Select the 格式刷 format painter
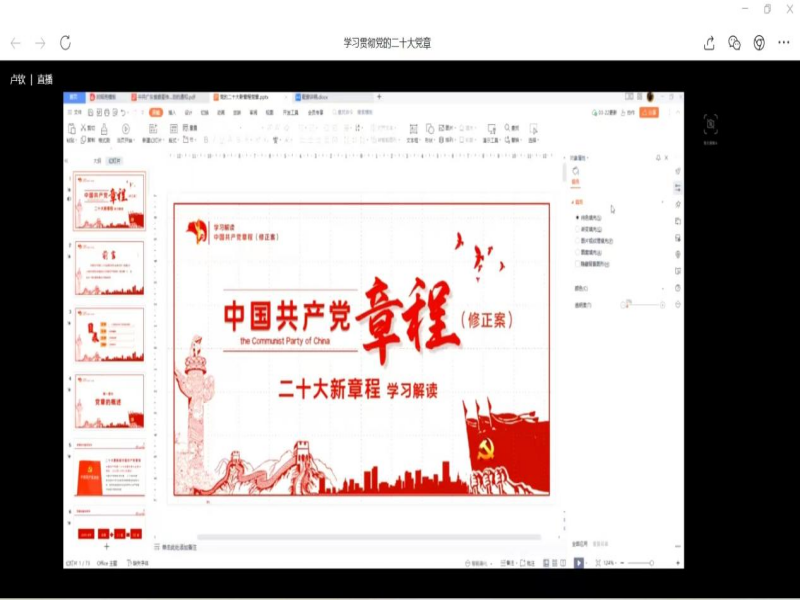Screen dimensions: 800x600 pyautogui.click(x=104, y=133)
